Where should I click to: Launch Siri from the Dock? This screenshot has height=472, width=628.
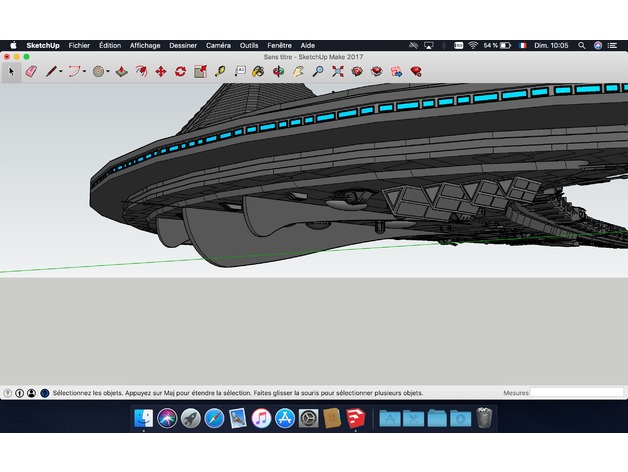point(167,418)
